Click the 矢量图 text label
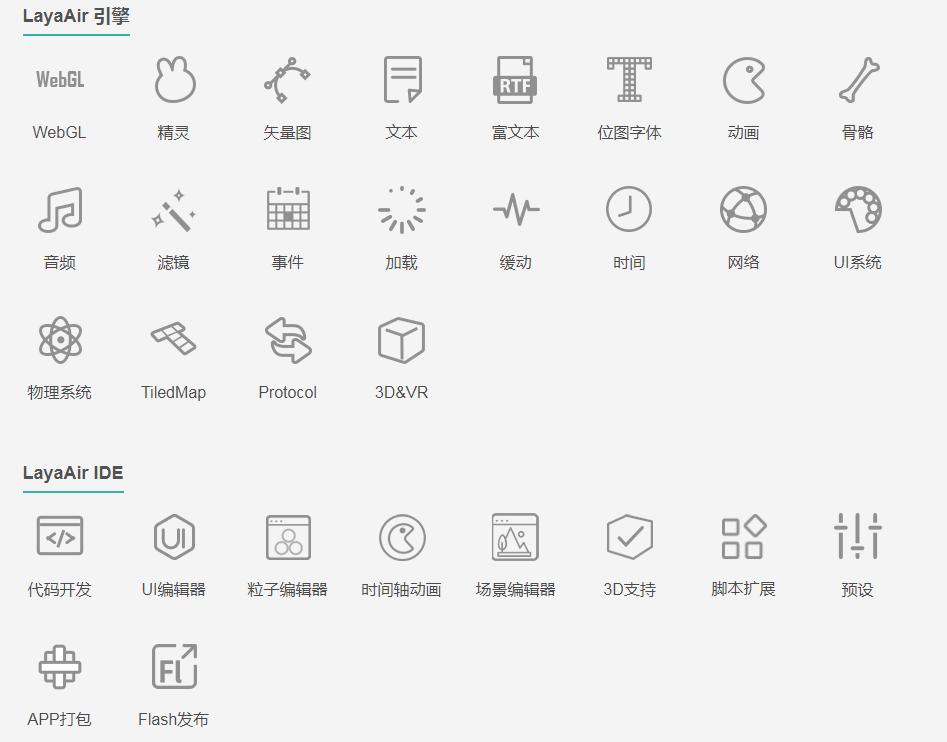This screenshot has width=947, height=742. (287, 132)
